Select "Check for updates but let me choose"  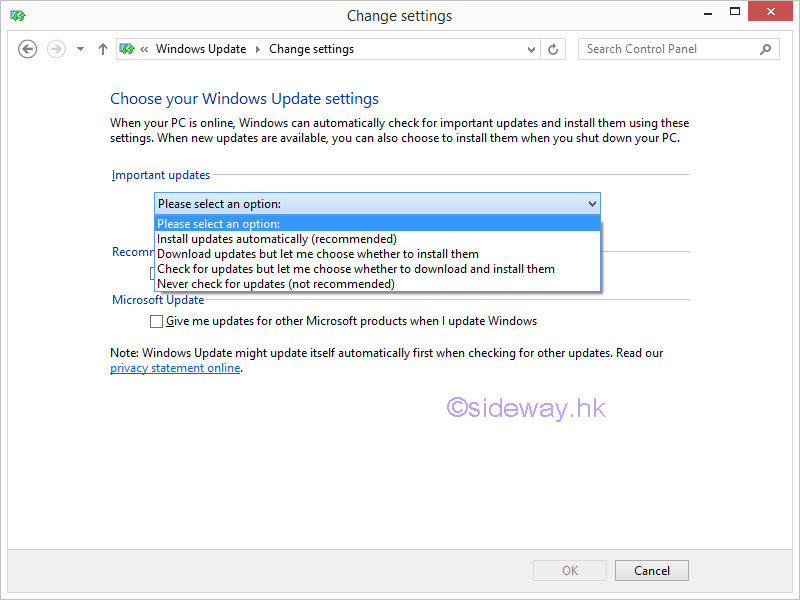[x=356, y=269]
